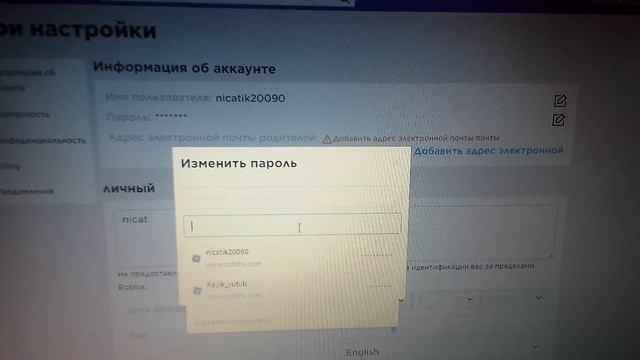This screenshot has width=640, height=360.
Task: Choose saved login nicatik20090 from autofill list
Action: coord(292,258)
